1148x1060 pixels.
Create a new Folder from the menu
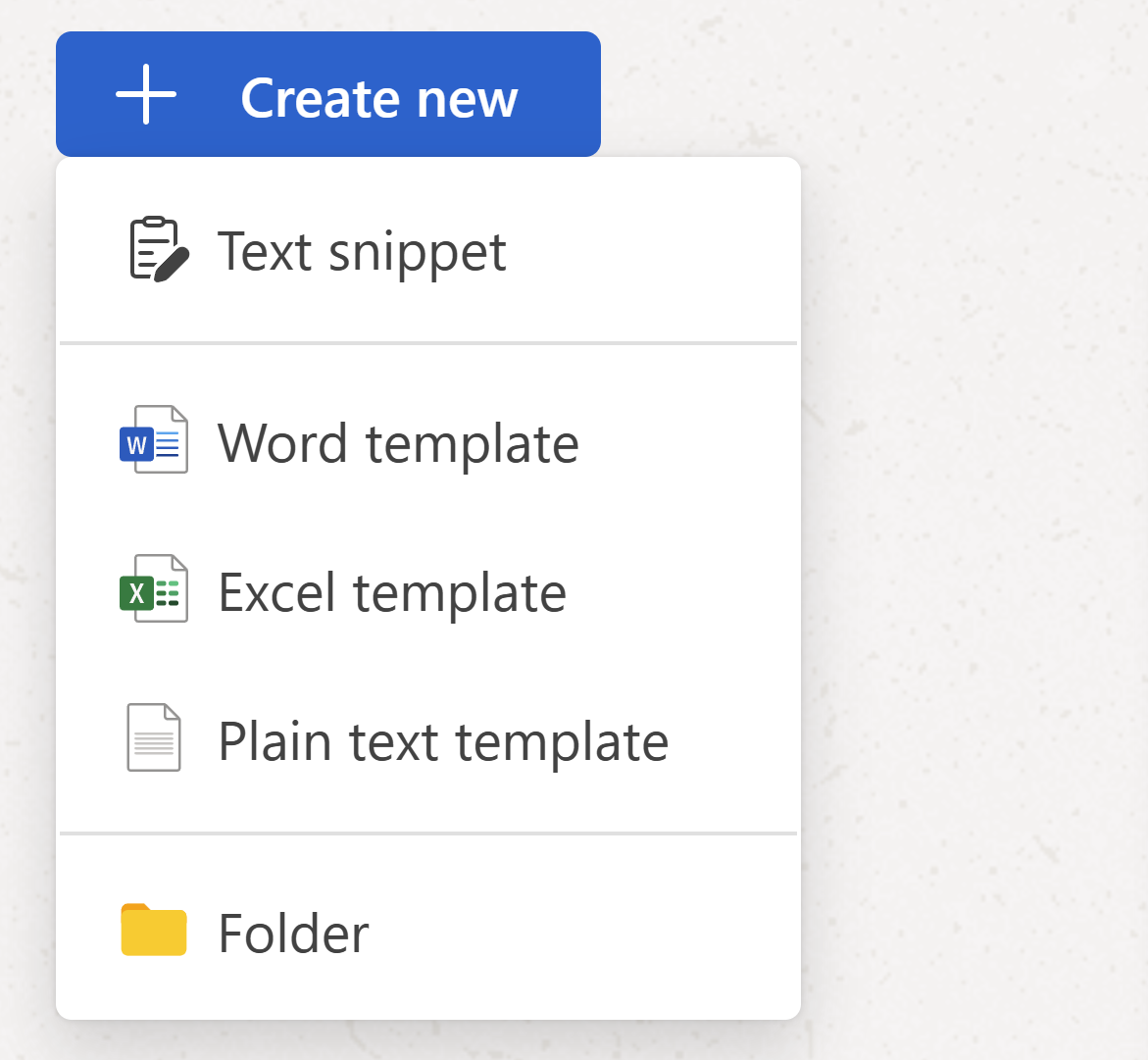tap(428, 932)
